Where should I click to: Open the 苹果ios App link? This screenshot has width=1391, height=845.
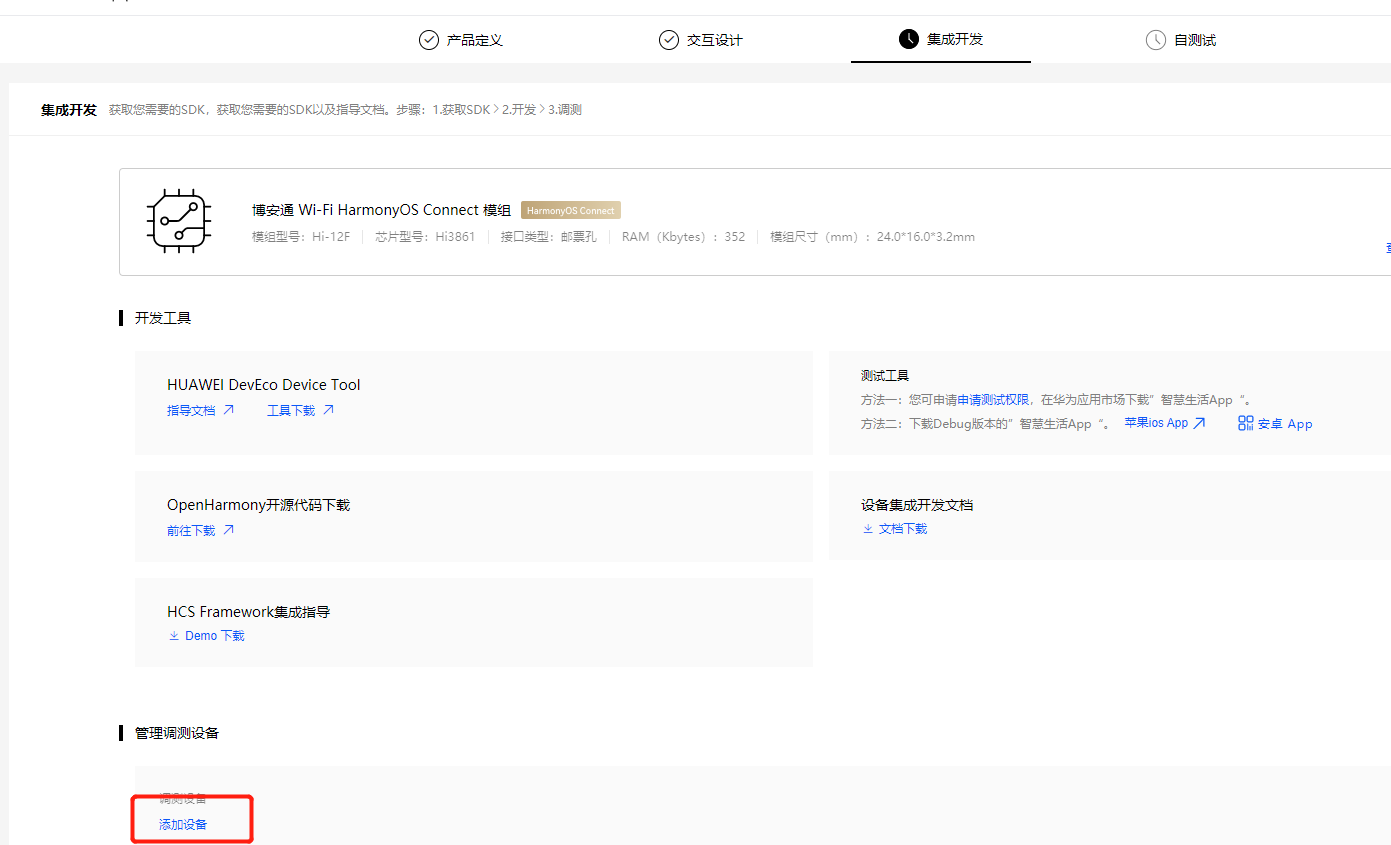pos(1156,423)
